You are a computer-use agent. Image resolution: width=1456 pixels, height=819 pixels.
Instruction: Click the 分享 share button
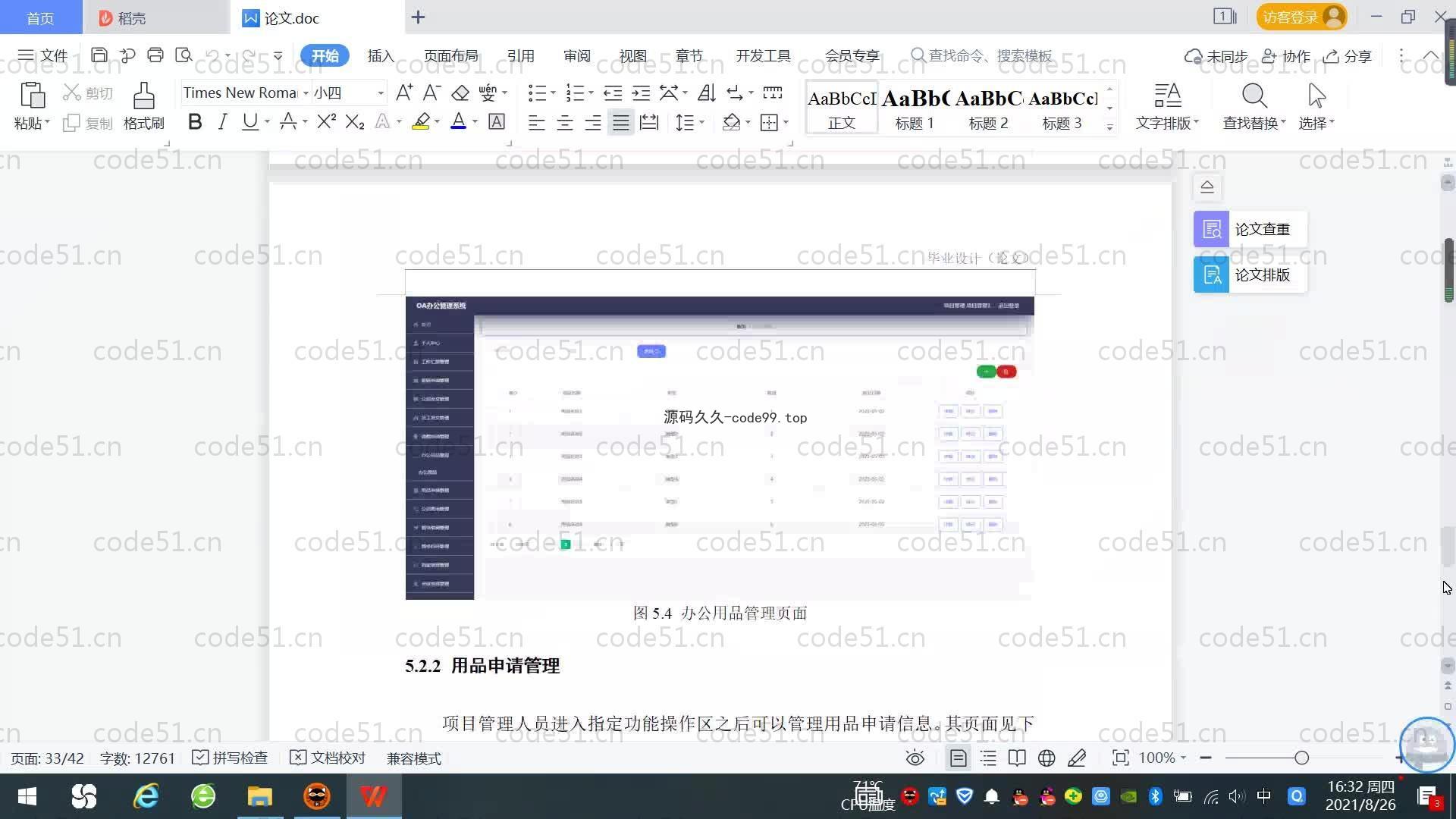tap(1348, 56)
